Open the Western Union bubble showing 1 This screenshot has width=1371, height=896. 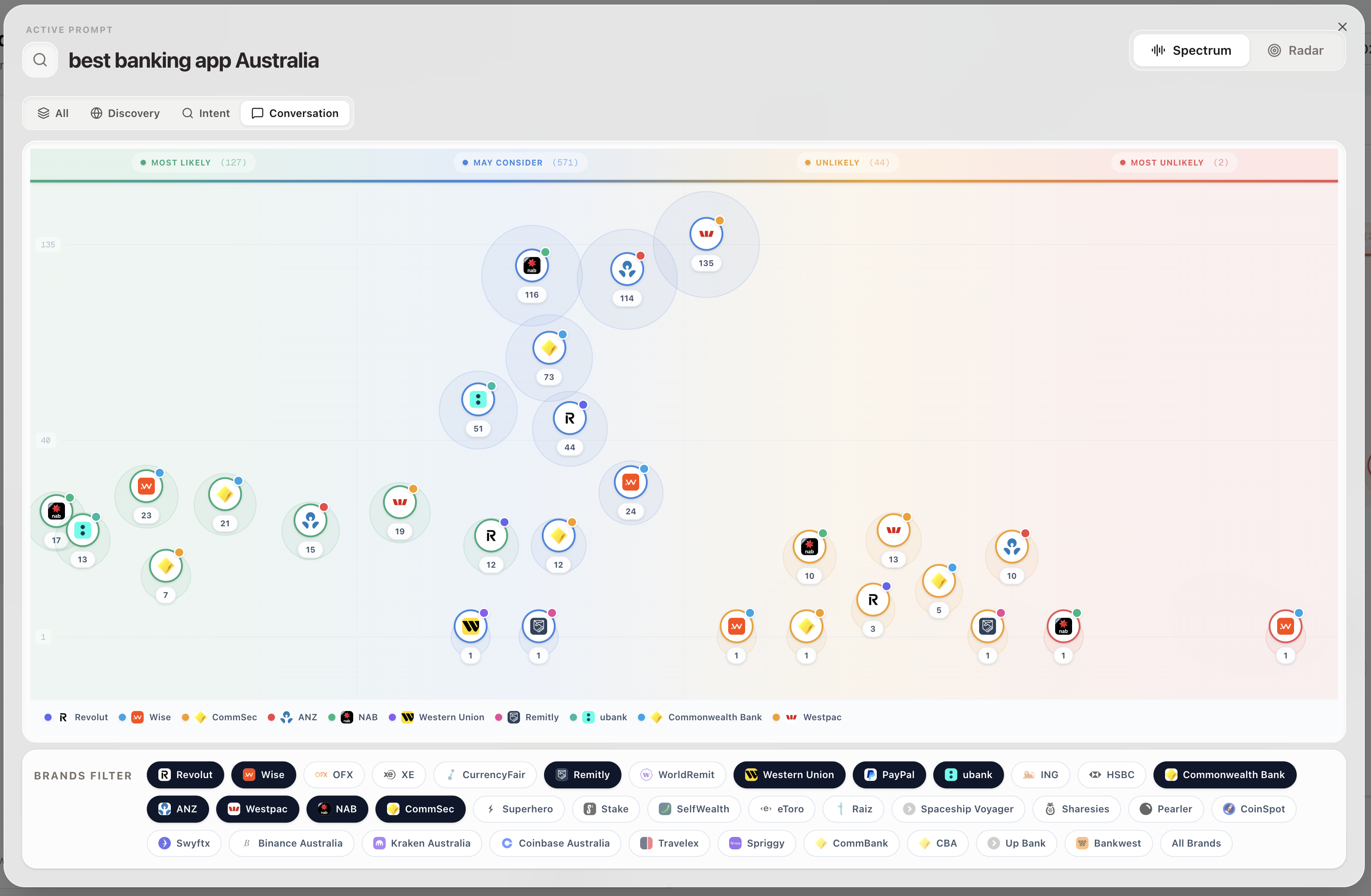(x=471, y=626)
